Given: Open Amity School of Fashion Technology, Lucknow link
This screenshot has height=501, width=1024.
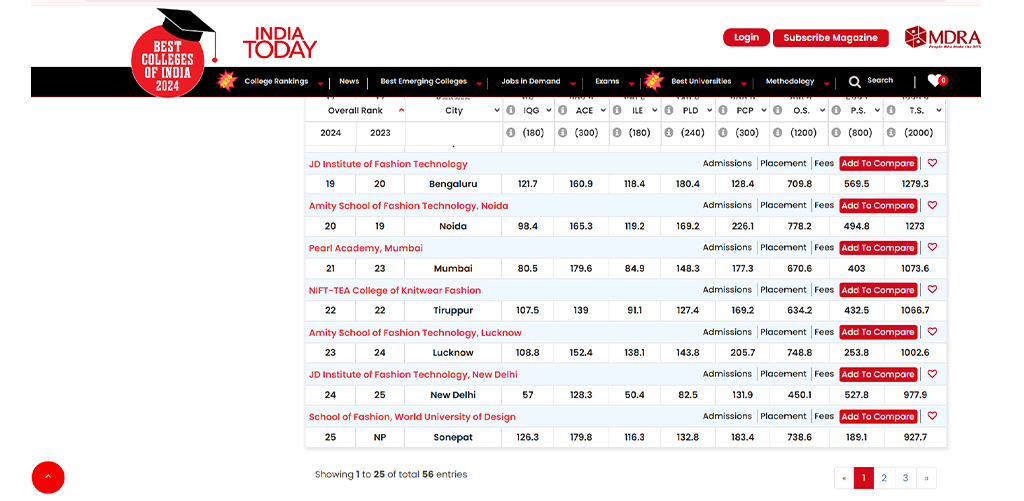Looking at the screenshot, I should click(415, 332).
